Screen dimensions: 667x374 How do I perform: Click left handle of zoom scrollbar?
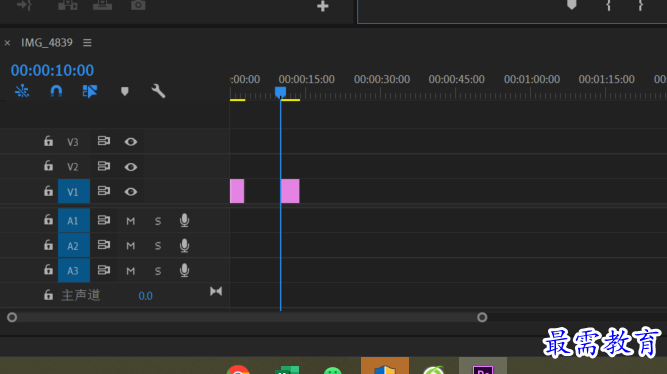[x=12, y=317]
